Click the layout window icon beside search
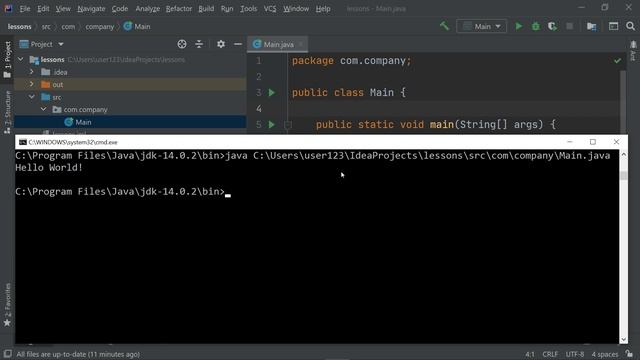640x360 pixels. (x=613, y=26)
